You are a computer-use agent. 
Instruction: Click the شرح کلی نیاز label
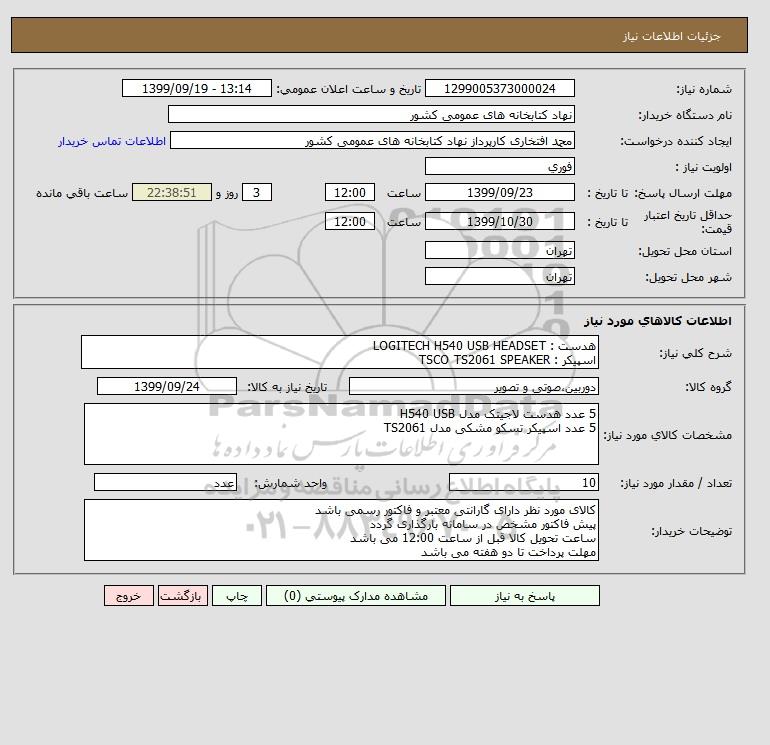pyautogui.click(x=695, y=353)
